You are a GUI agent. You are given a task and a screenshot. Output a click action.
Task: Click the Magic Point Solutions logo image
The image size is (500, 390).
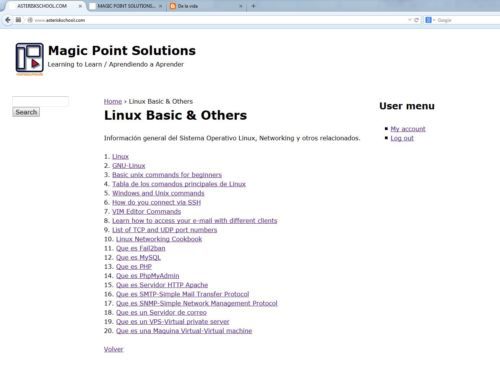click(x=29, y=58)
